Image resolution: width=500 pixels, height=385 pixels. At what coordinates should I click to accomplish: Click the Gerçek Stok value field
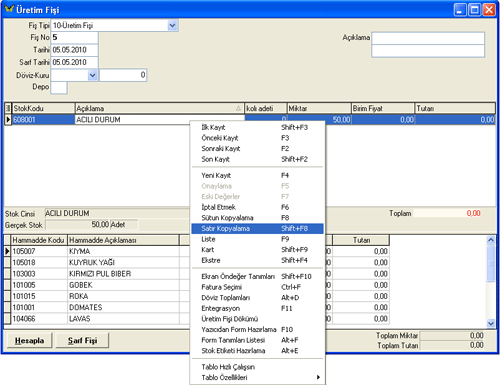point(78,225)
